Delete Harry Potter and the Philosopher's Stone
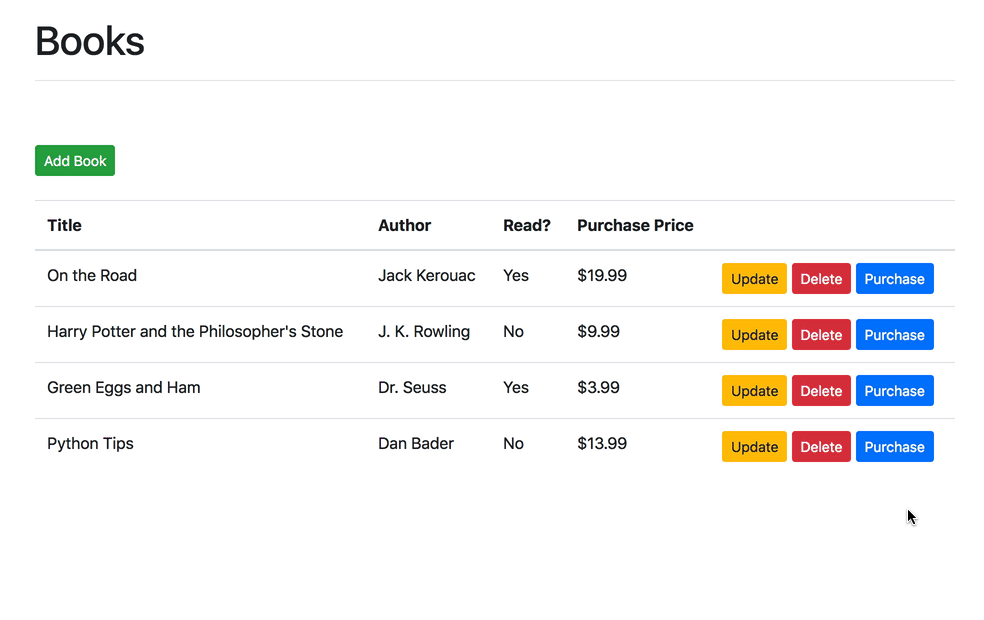Viewport: 984px width, 620px height. coord(821,334)
